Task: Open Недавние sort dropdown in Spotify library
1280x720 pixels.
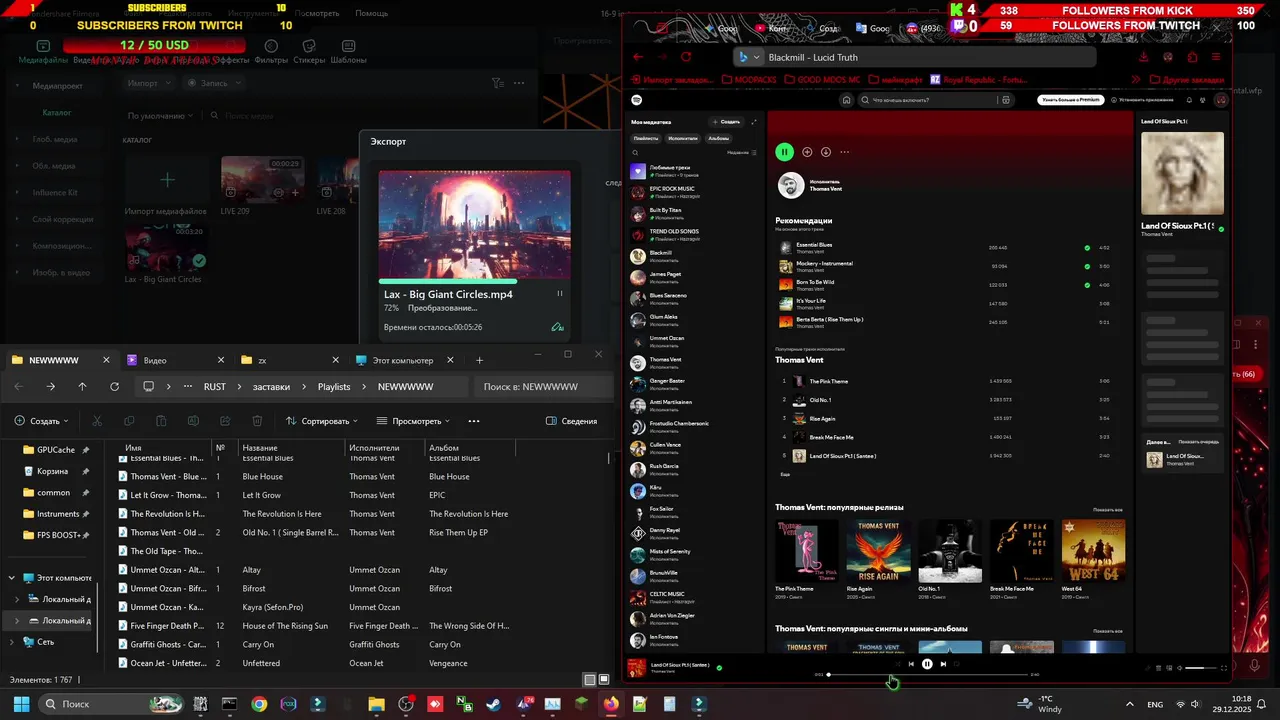Action: click(x=742, y=153)
